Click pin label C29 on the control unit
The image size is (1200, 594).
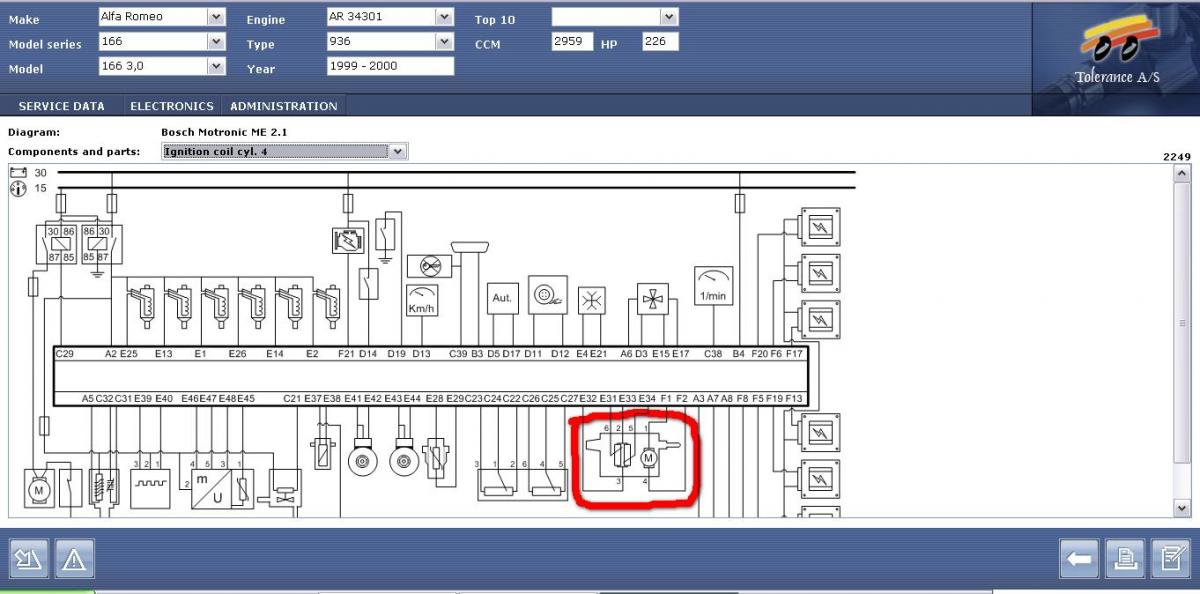click(65, 354)
